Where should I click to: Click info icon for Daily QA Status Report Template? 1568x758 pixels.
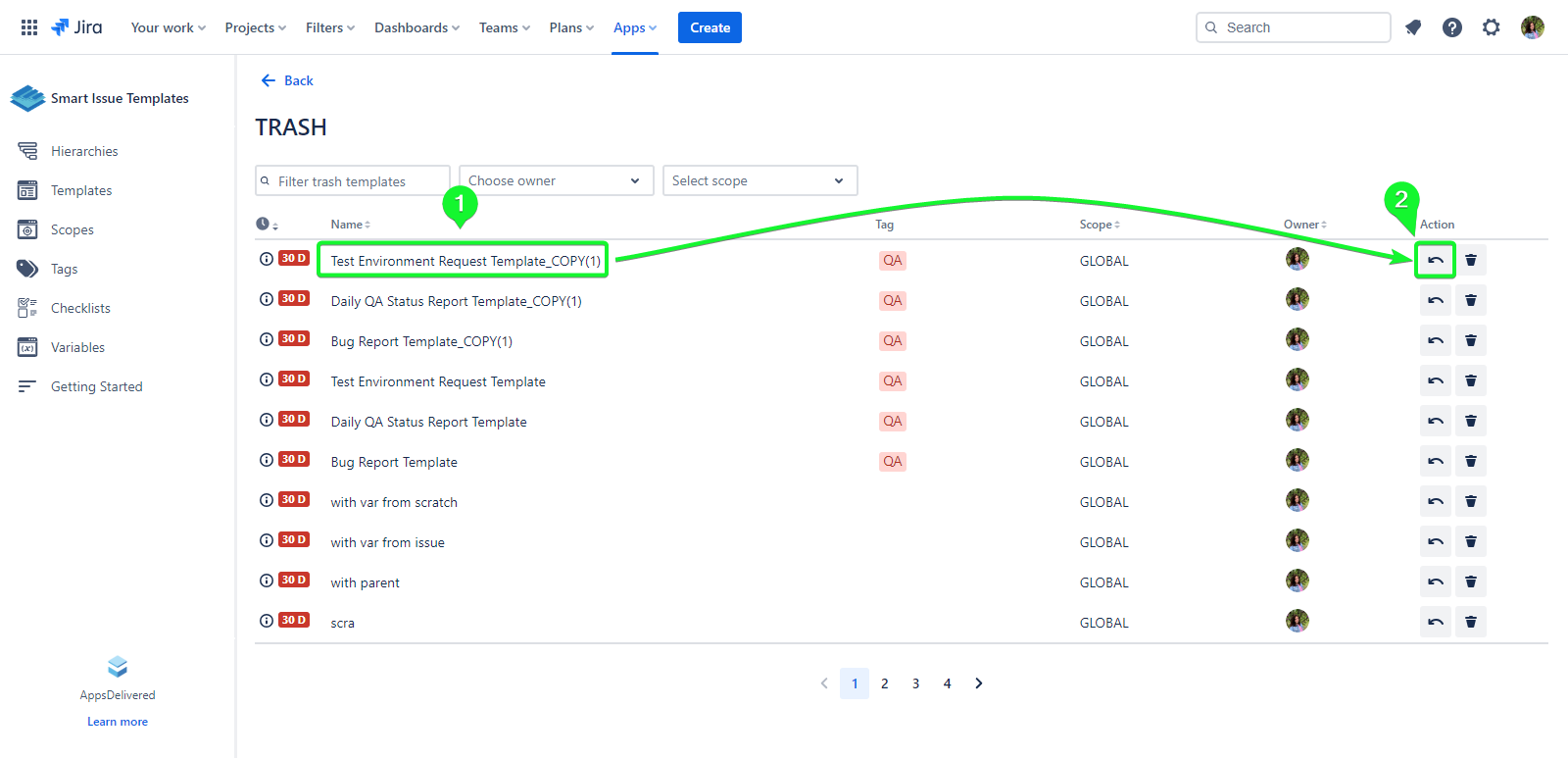pos(267,420)
